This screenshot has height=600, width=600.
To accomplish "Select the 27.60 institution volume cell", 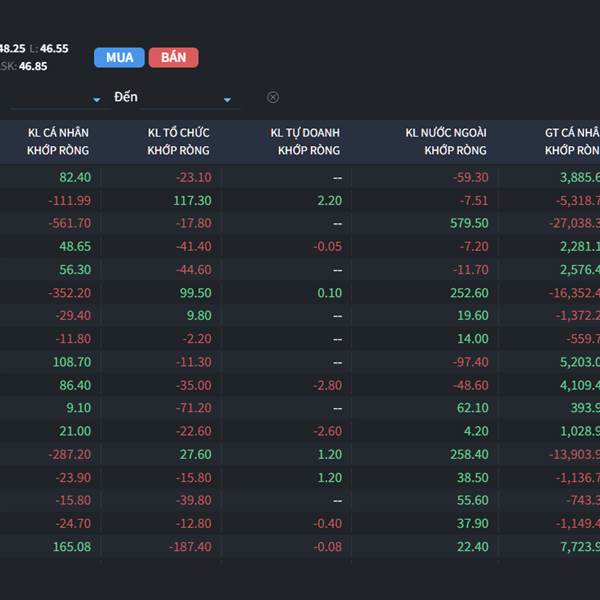I will pyautogui.click(x=196, y=454).
